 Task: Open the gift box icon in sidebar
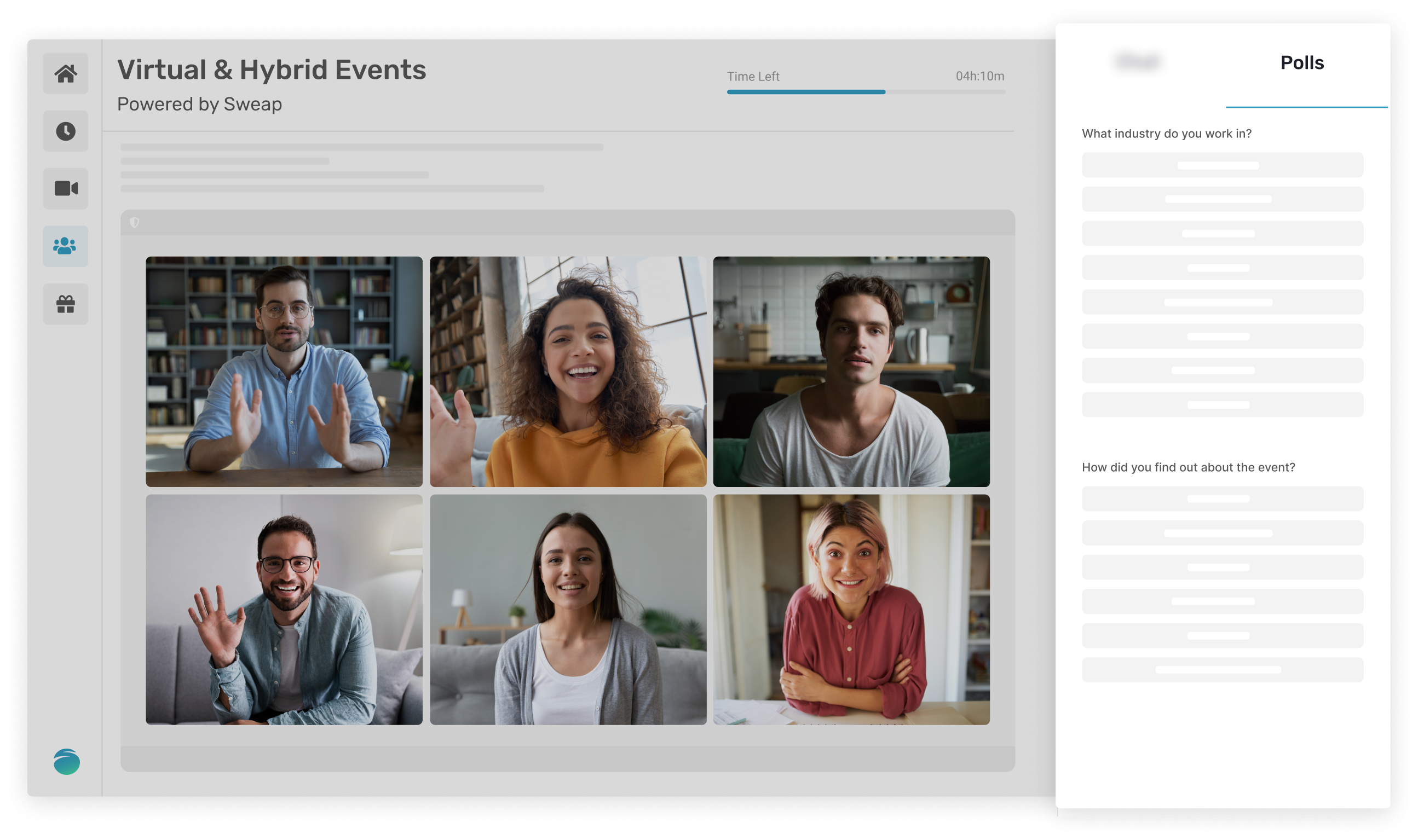66,304
